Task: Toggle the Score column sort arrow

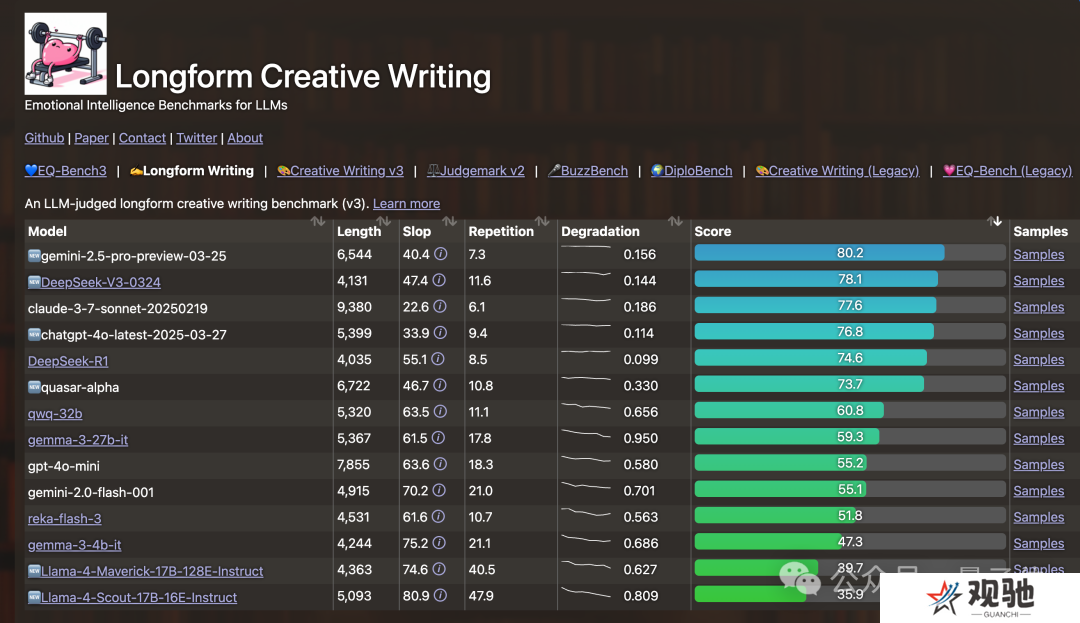Action: tap(995, 221)
